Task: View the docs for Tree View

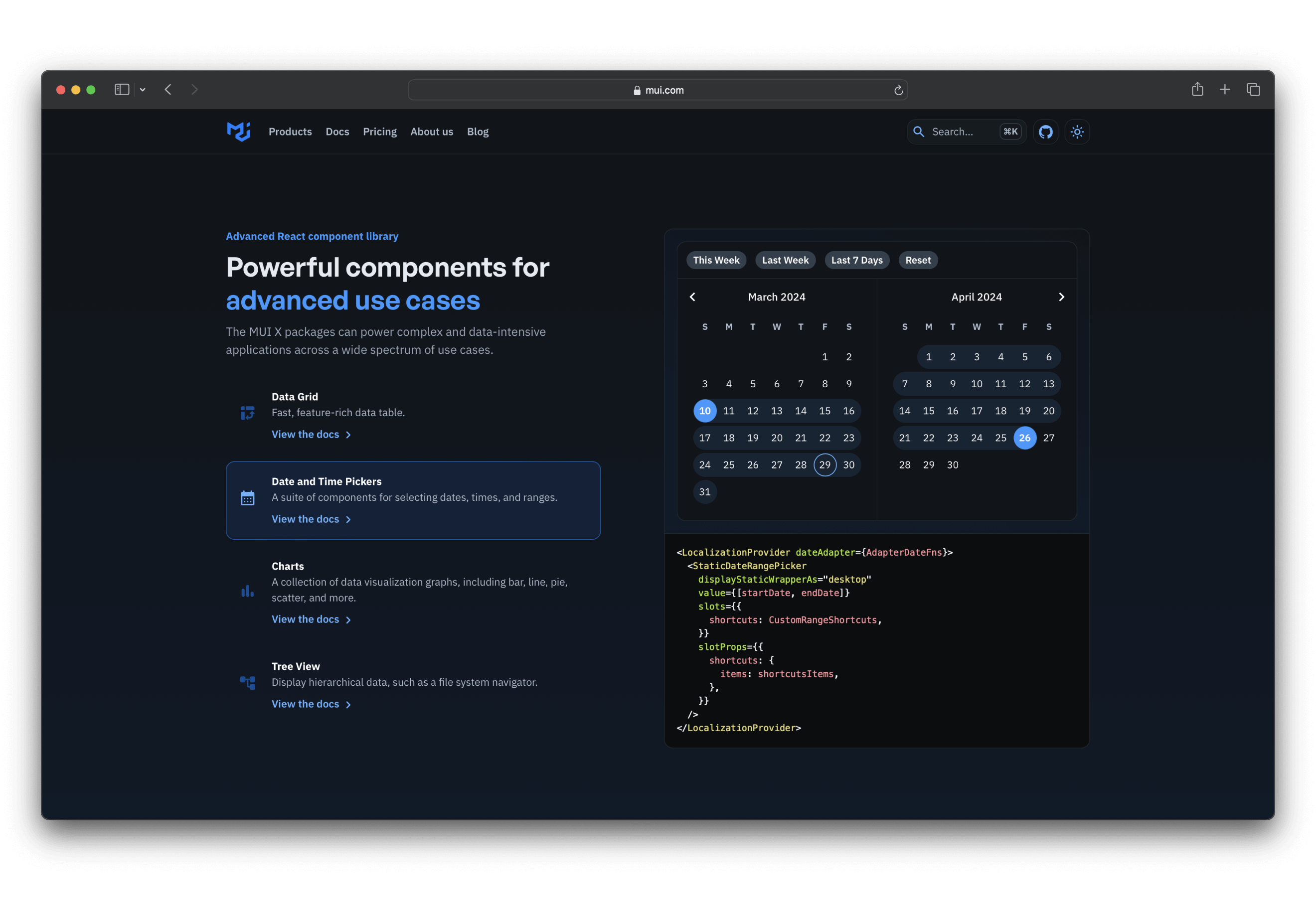Action: coord(311,704)
